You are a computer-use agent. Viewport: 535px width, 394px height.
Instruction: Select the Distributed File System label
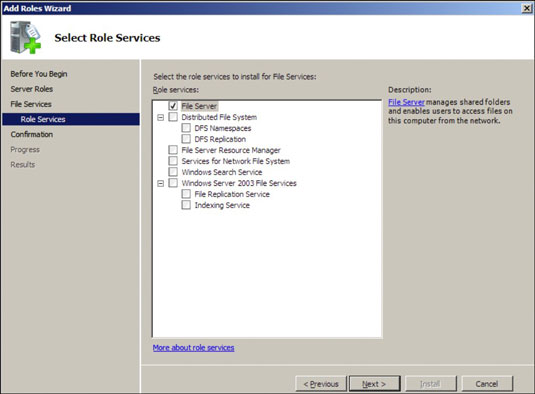219,117
